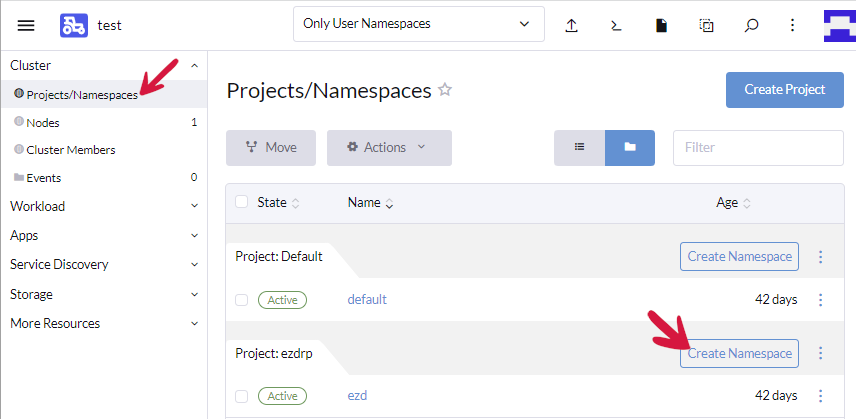Favorite the Projects/Namespaces page with star
Viewport: 856px width, 419px height.
445,90
